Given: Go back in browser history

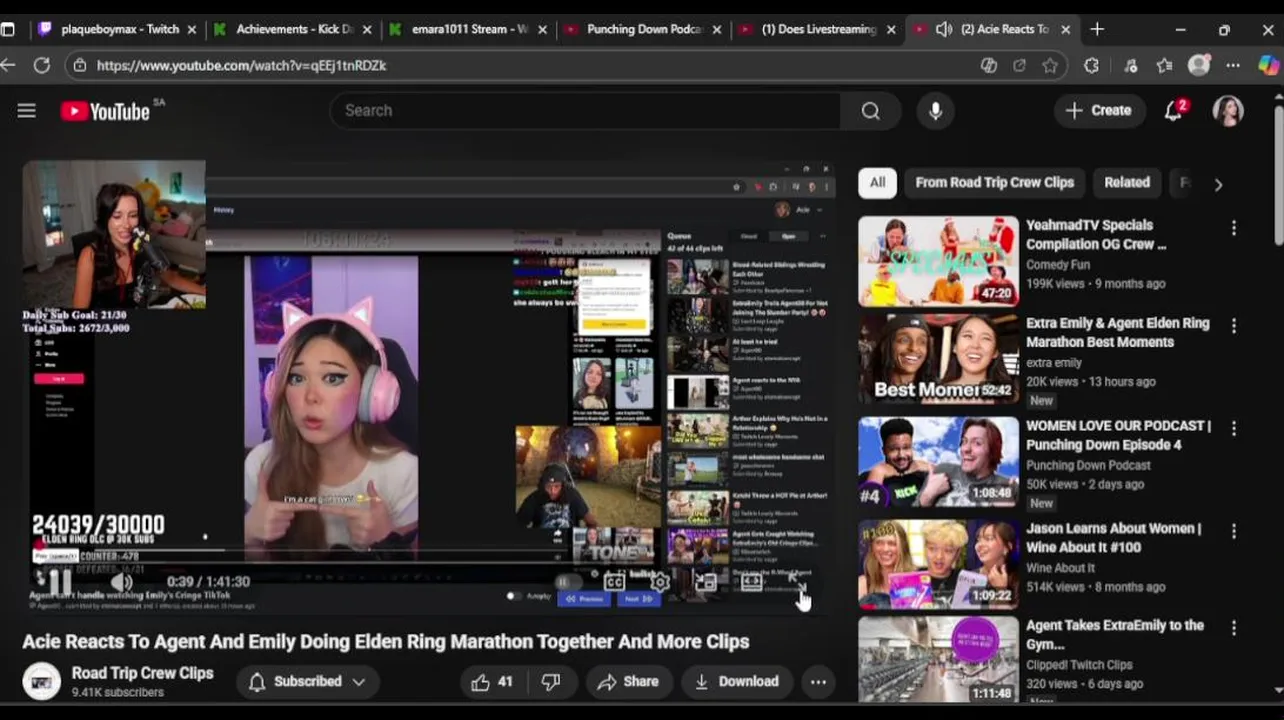Looking at the screenshot, I should click(8, 65).
